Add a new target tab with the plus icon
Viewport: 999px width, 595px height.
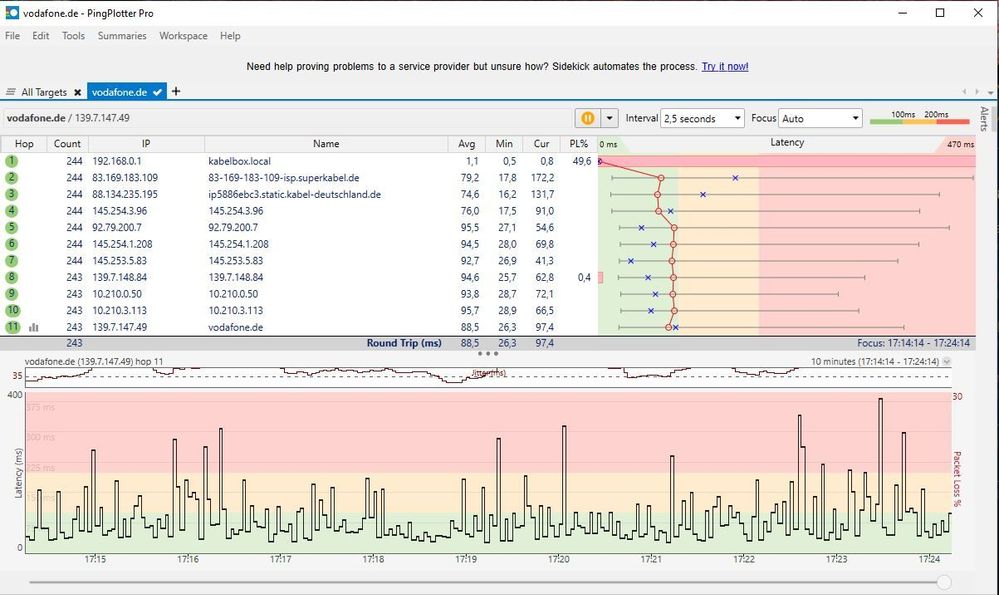177,92
